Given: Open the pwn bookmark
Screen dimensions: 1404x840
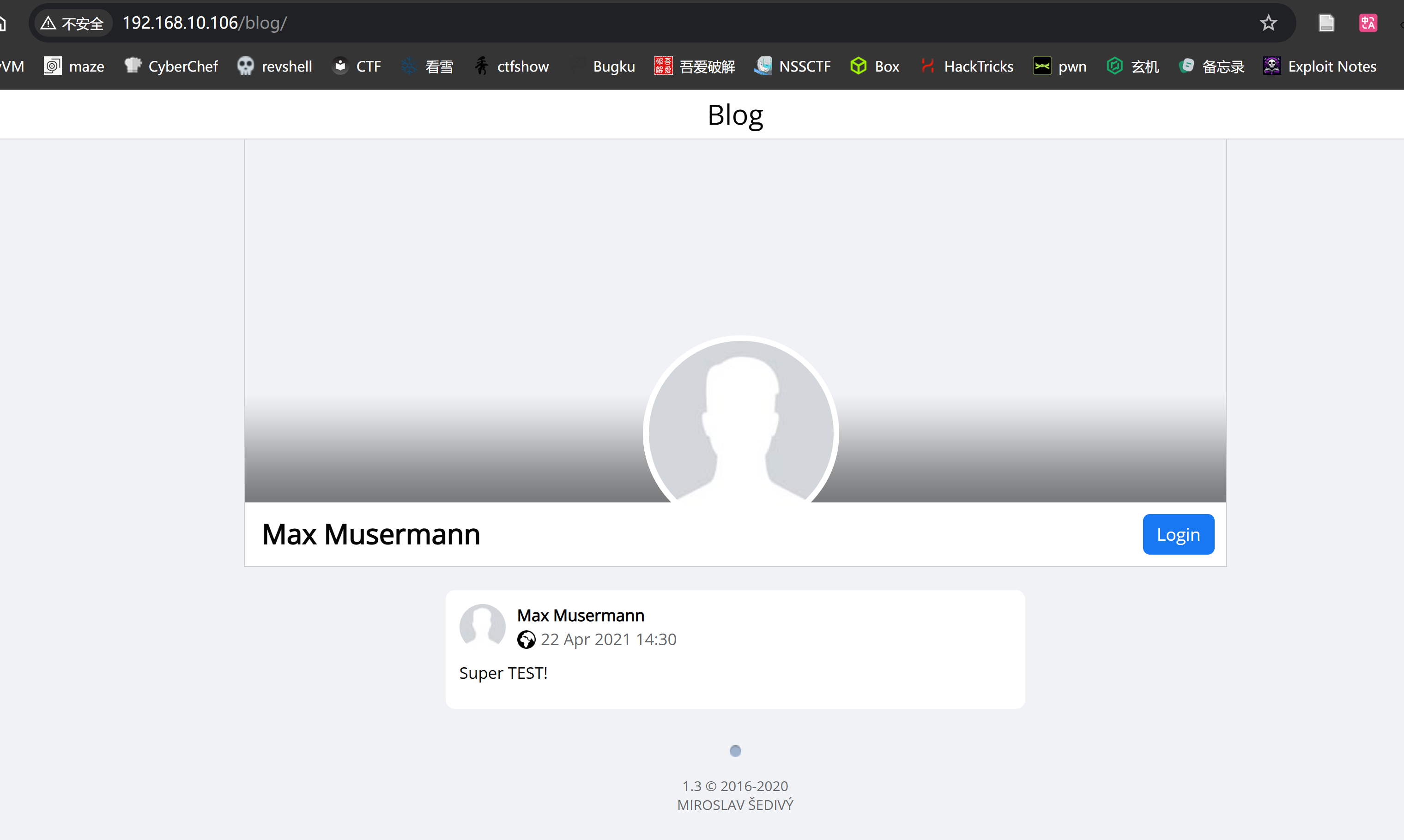Looking at the screenshot, I should pos(1059,66).
